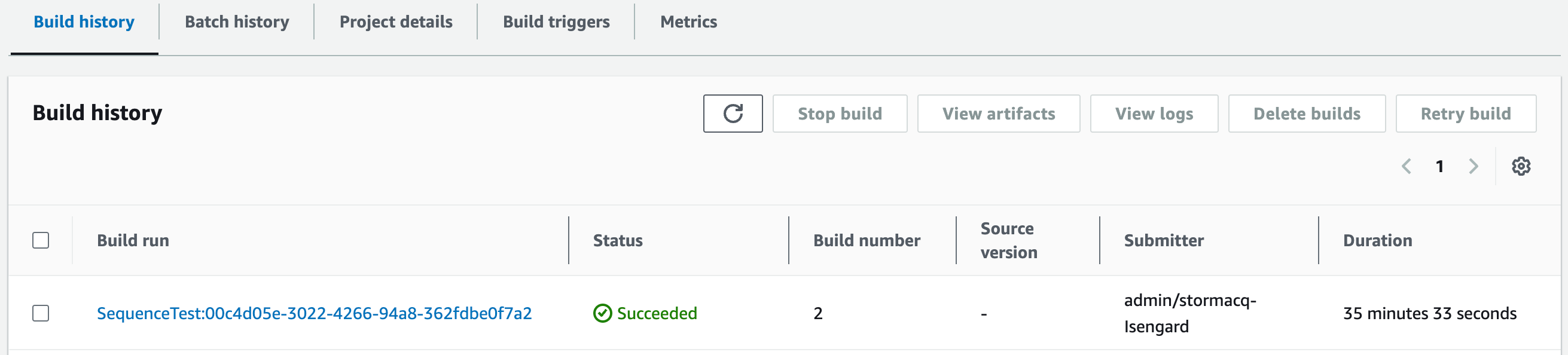Image resolution: width=1568 pixels, height=355 pixels.
Task: Click page number 1 in pagination
Action: tap(1439, 166)
